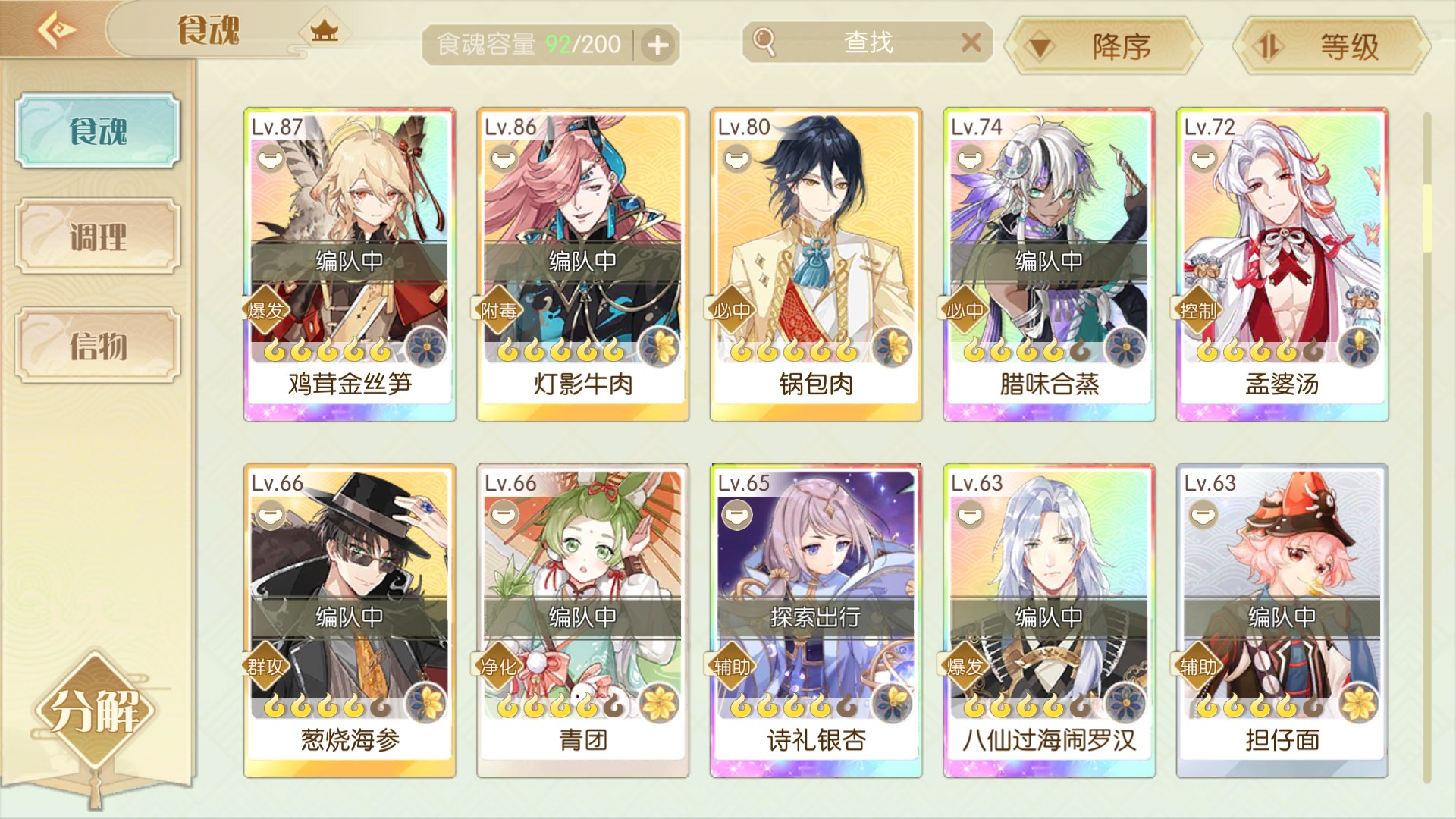Toggle the bowl marker on 担仔面 card
This screenshot has width=1456, height=819.
pos(1203,516)
